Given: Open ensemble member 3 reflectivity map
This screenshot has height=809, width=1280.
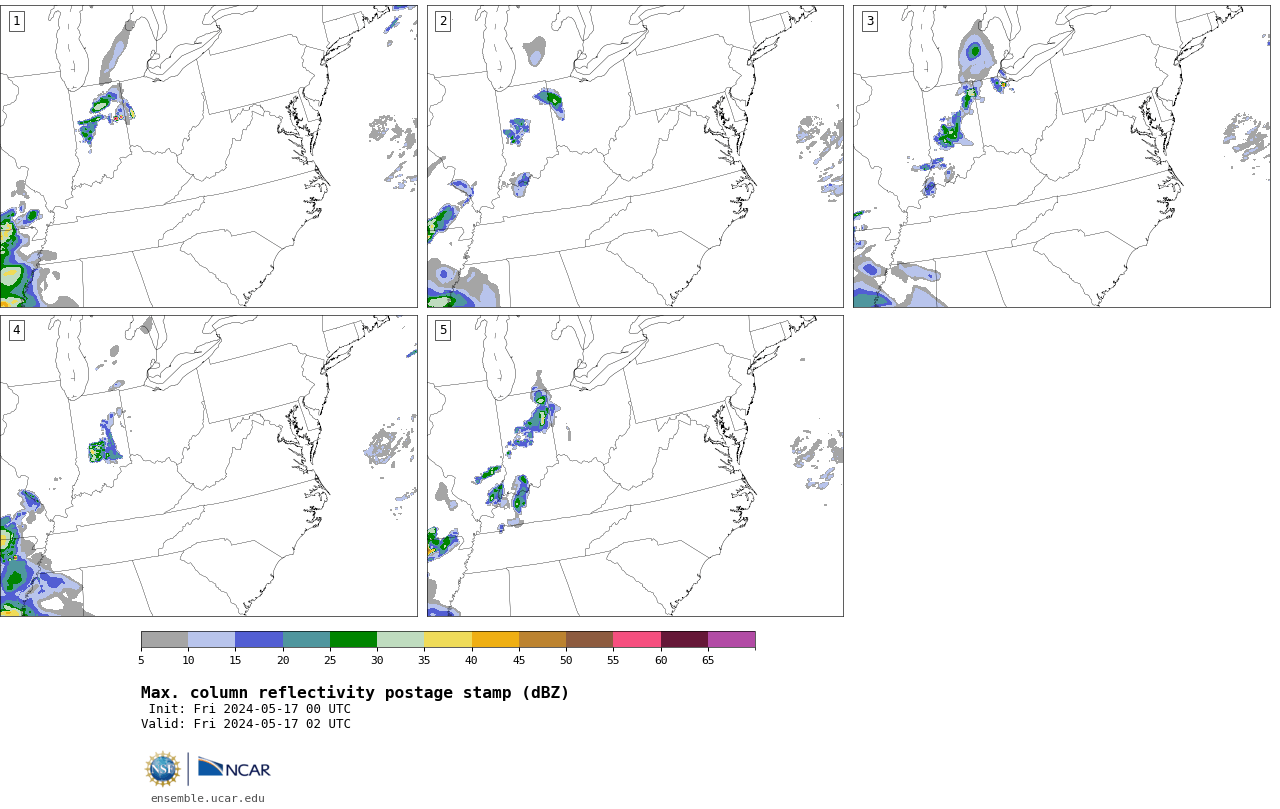Looking at the screenshot, I should pos(1061,156).
